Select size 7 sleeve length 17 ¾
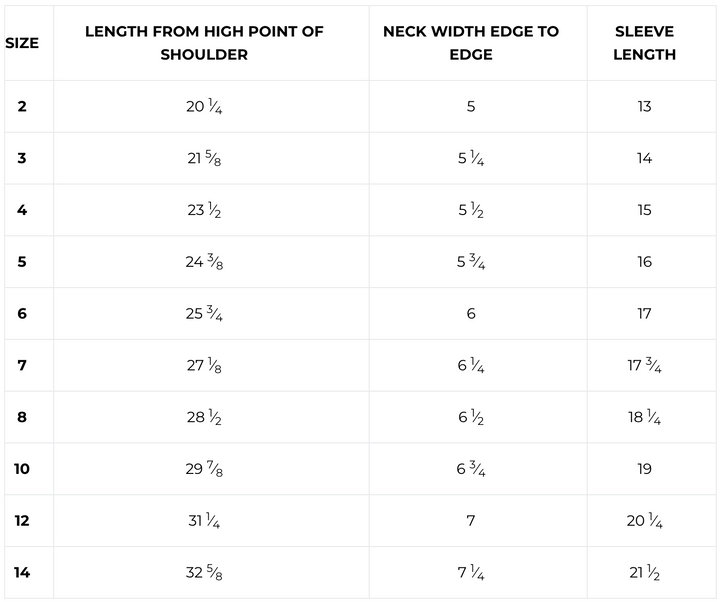The width and height of the screenshot is (720, 602). coord(644,366)
